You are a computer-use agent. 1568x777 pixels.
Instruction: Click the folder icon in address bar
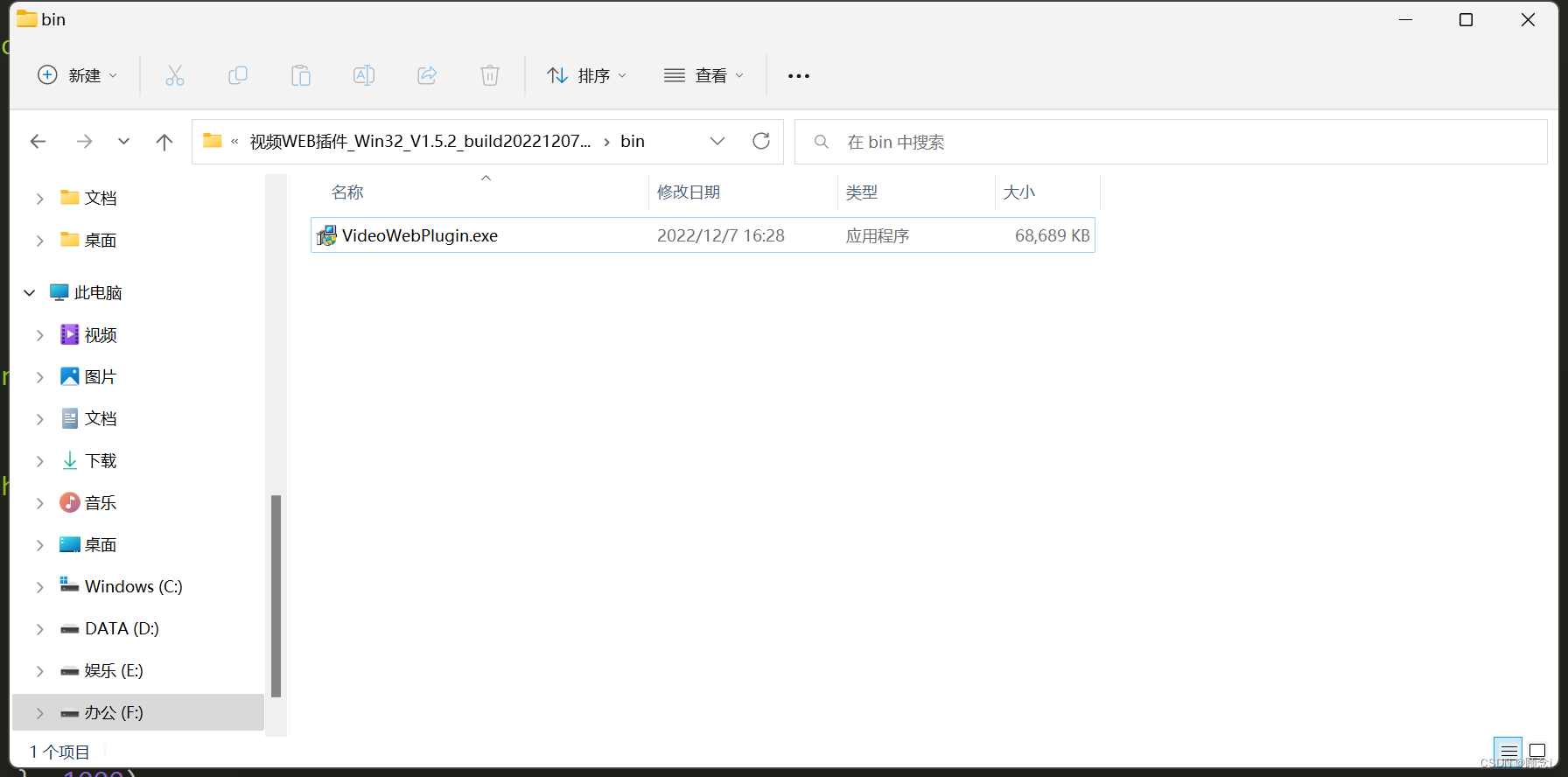click(x=213, y=141)
